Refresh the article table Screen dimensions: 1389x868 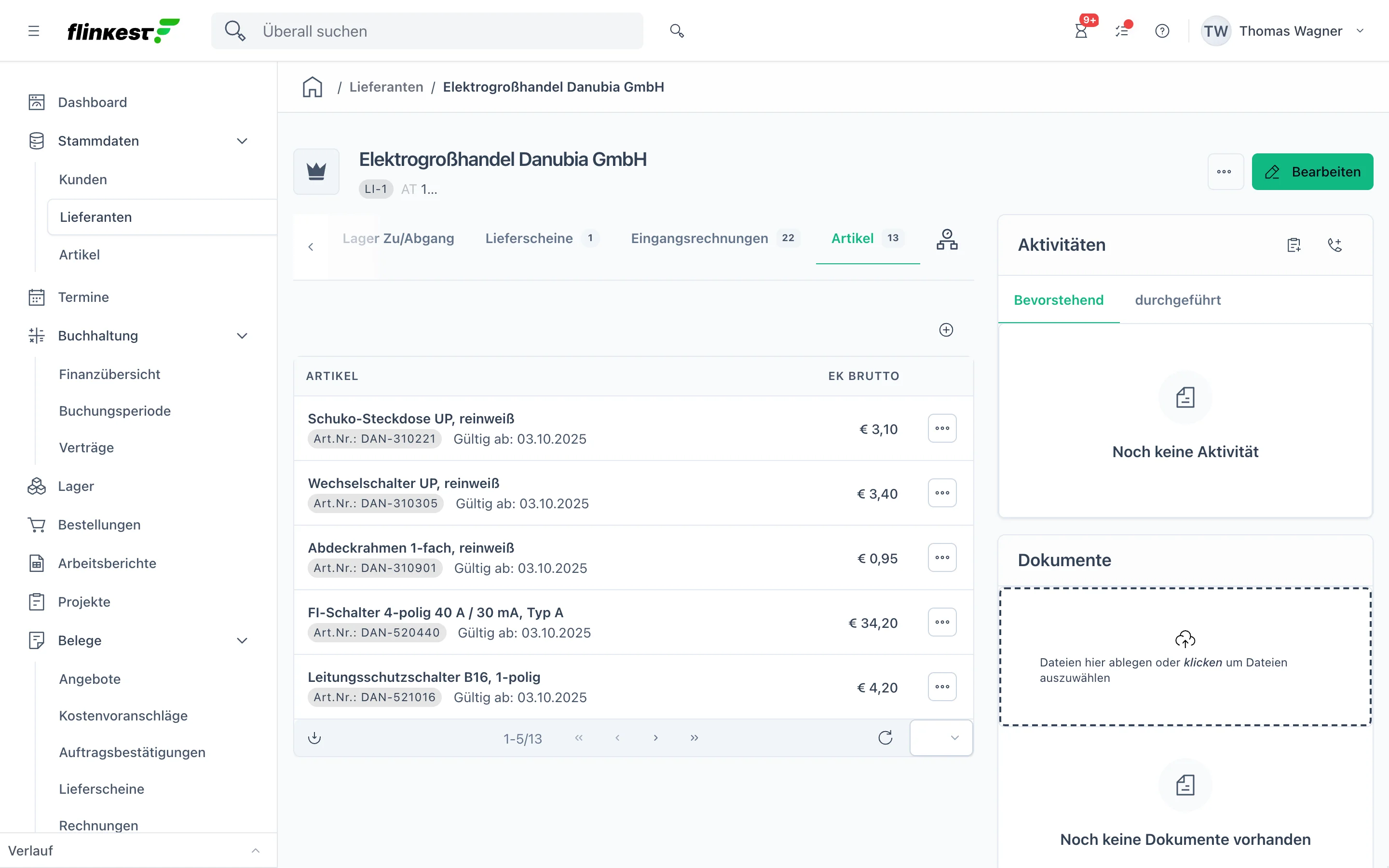885,738
